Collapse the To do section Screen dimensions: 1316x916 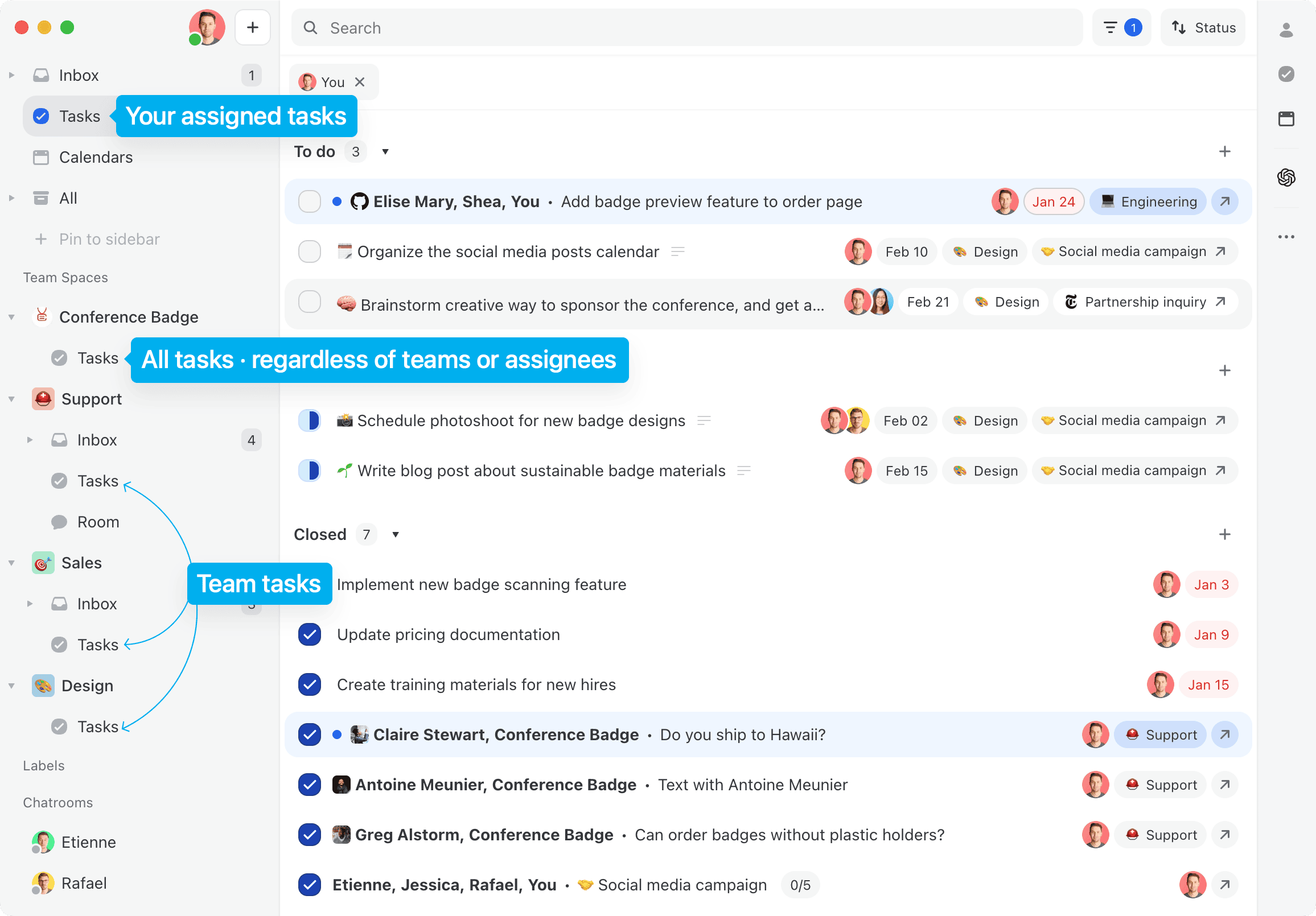[x=385, y=151]
